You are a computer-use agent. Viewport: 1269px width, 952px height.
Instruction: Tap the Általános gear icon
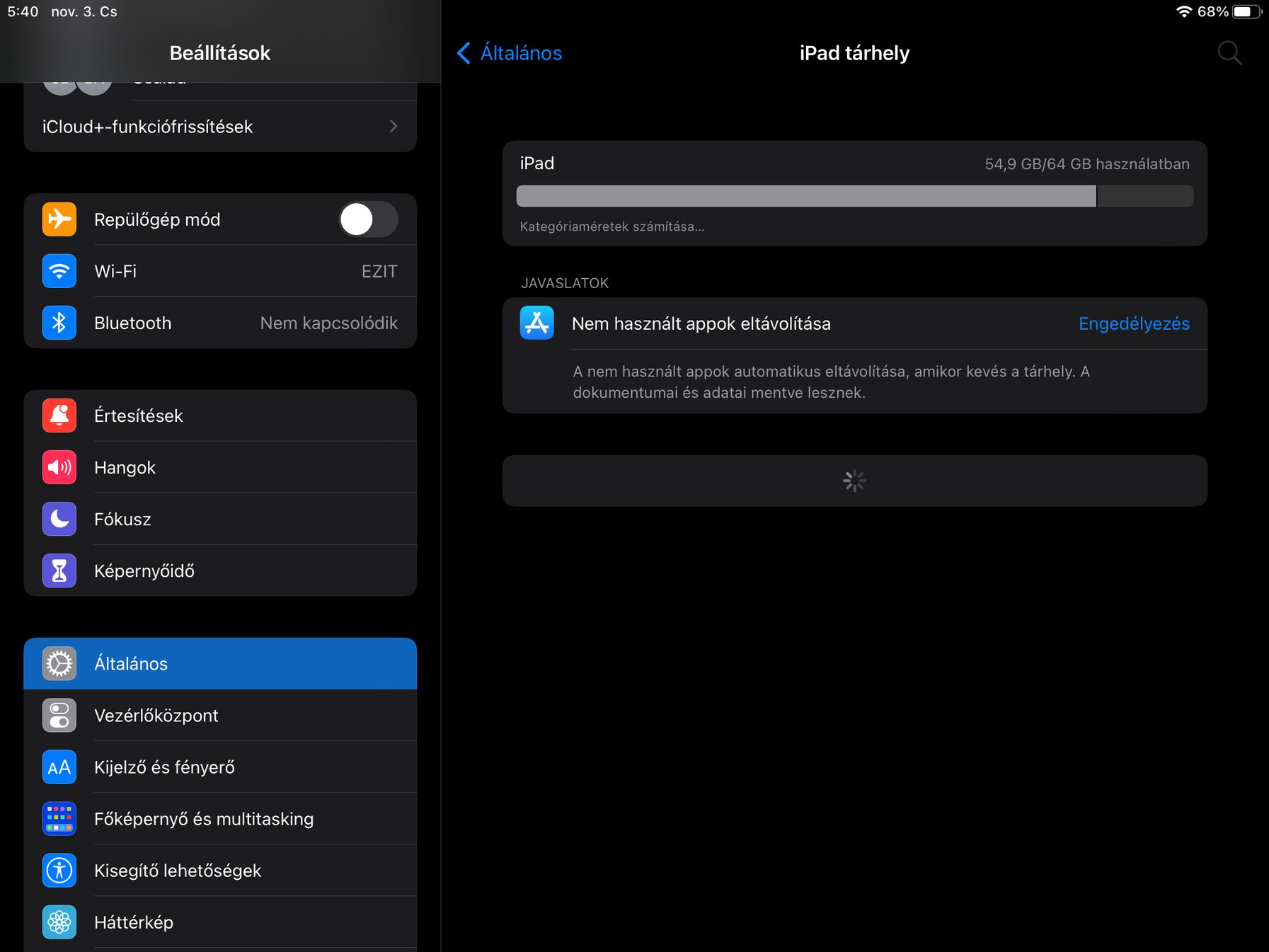(x=59, y=663)
